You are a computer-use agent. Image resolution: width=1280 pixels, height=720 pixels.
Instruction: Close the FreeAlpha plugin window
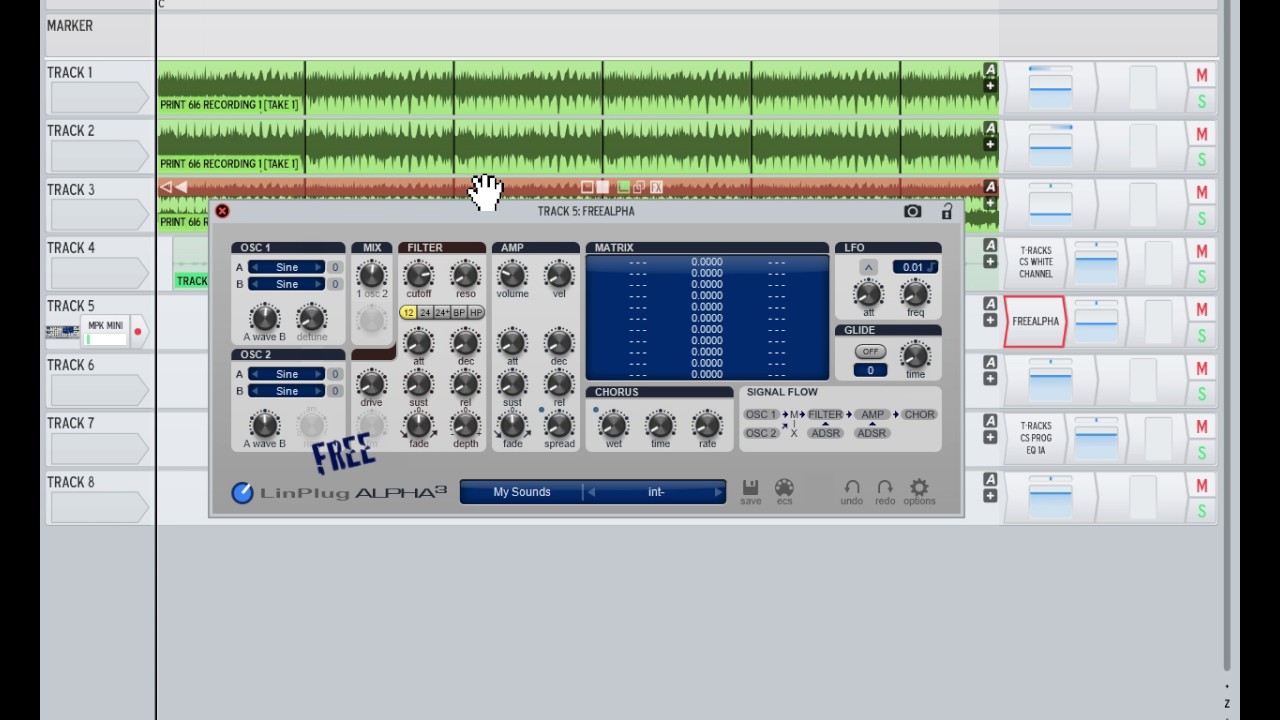point(222,211)
